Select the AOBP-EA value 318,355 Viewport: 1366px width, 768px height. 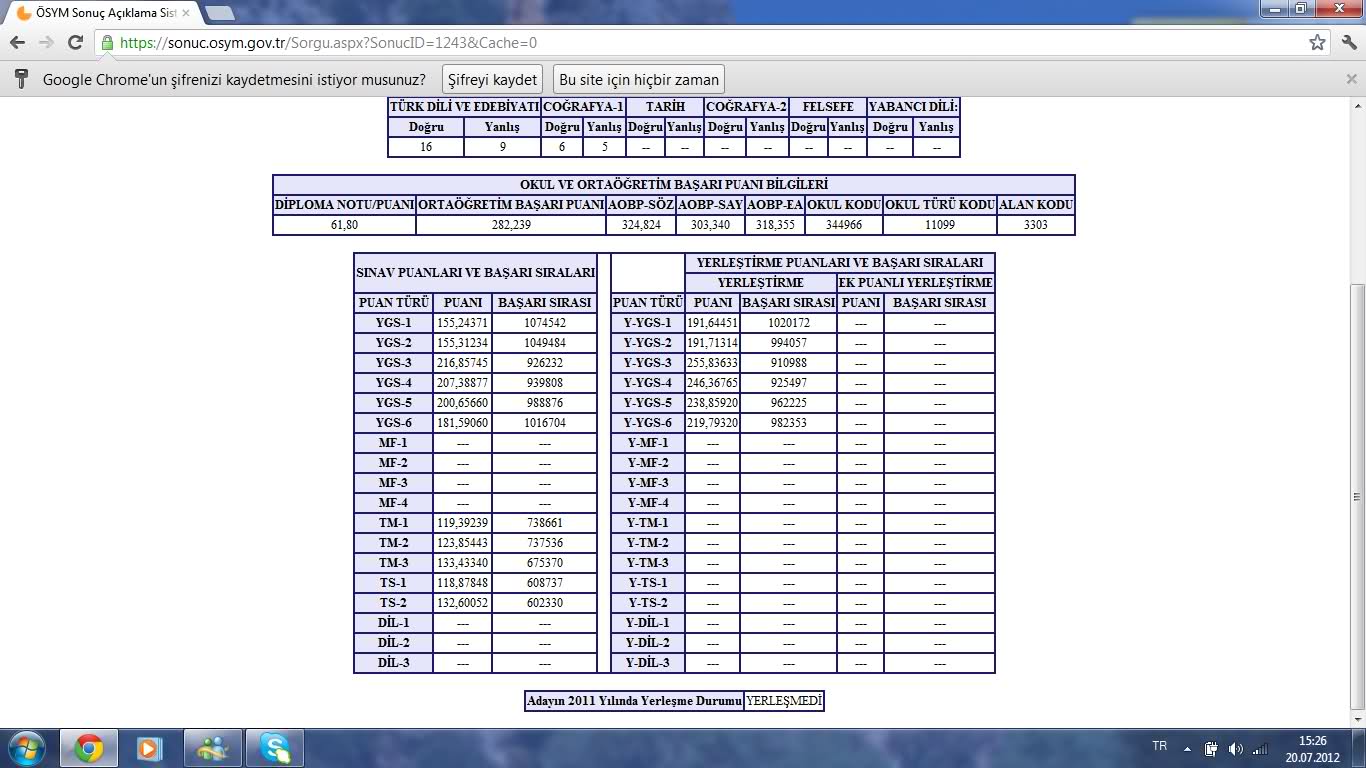point(775,225)
